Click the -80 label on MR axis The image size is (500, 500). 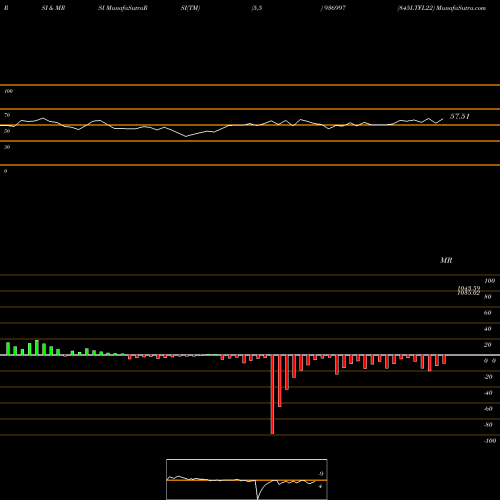tap(488, 425)
